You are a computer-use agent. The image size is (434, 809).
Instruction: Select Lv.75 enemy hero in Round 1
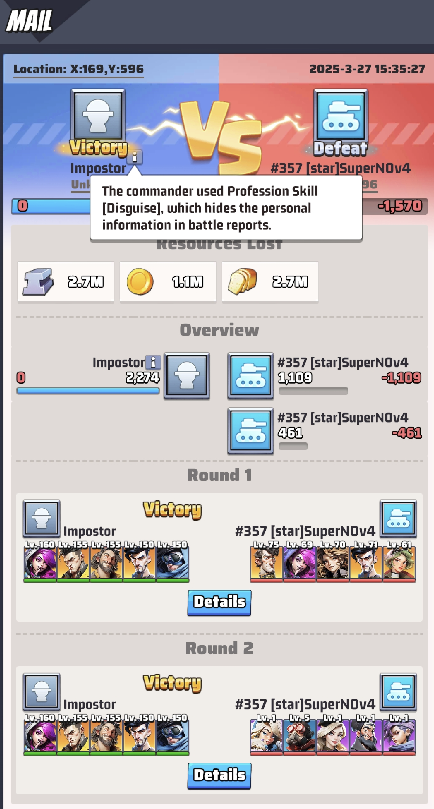pyautogui.click(x=267, y=561)
